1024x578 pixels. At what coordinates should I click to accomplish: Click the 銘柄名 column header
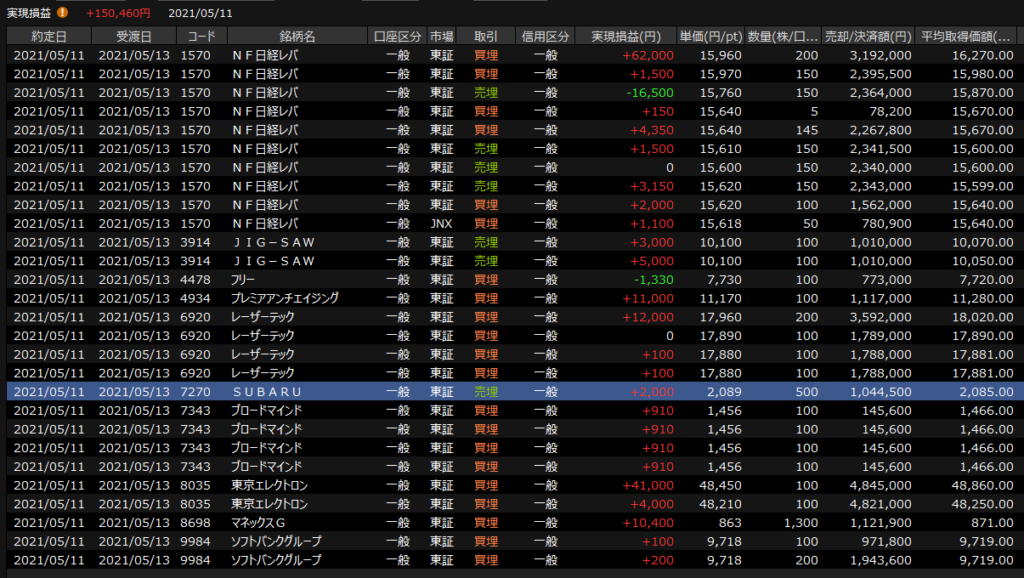click(x=296, y=36)
